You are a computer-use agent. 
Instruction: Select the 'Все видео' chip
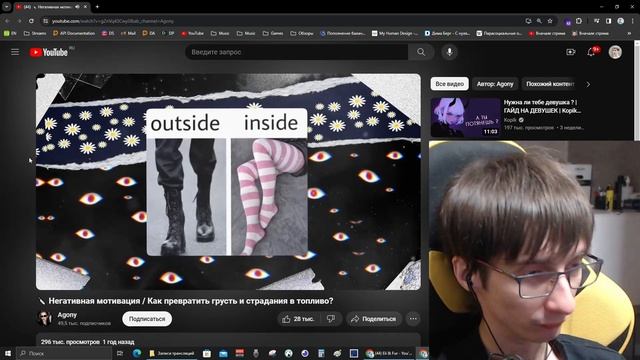[x=449, y=84]
